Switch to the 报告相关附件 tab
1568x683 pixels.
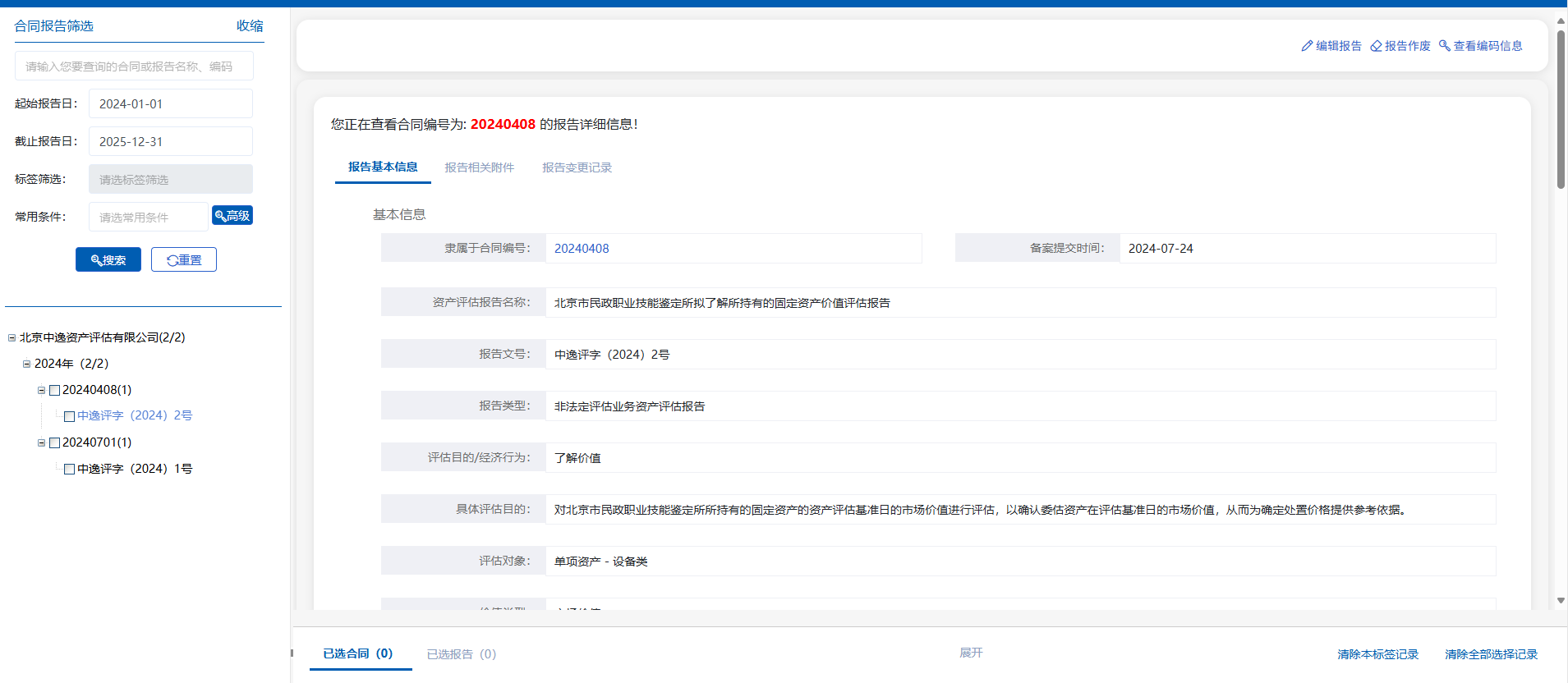pyautogui.click(x=479, y=167)
